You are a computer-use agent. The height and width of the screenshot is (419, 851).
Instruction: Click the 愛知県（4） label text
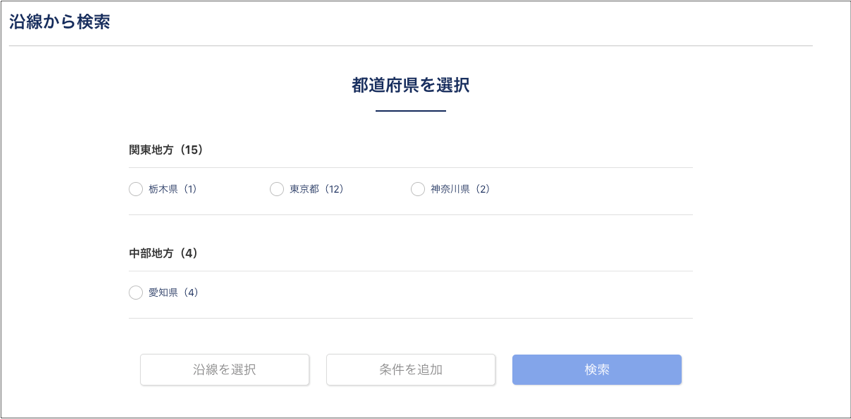click(x=174, y=293)
